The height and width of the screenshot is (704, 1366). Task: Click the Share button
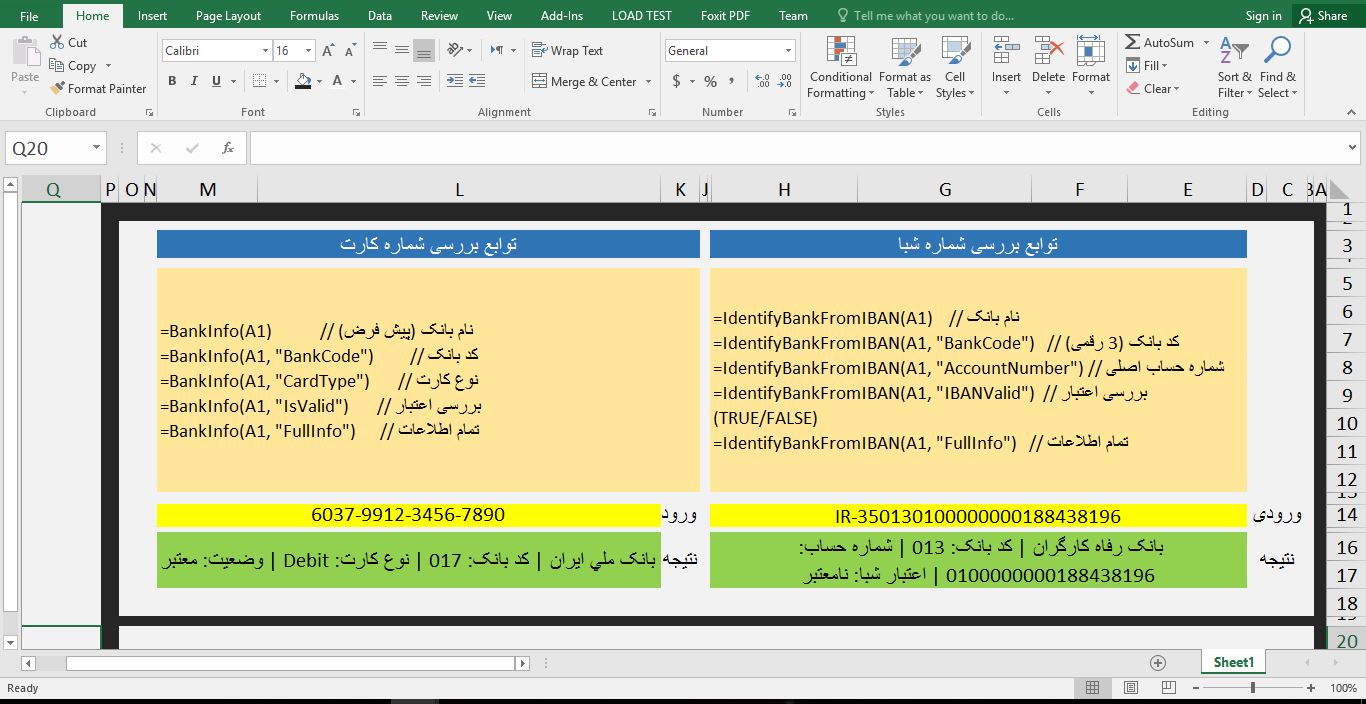coord(1322,15)
